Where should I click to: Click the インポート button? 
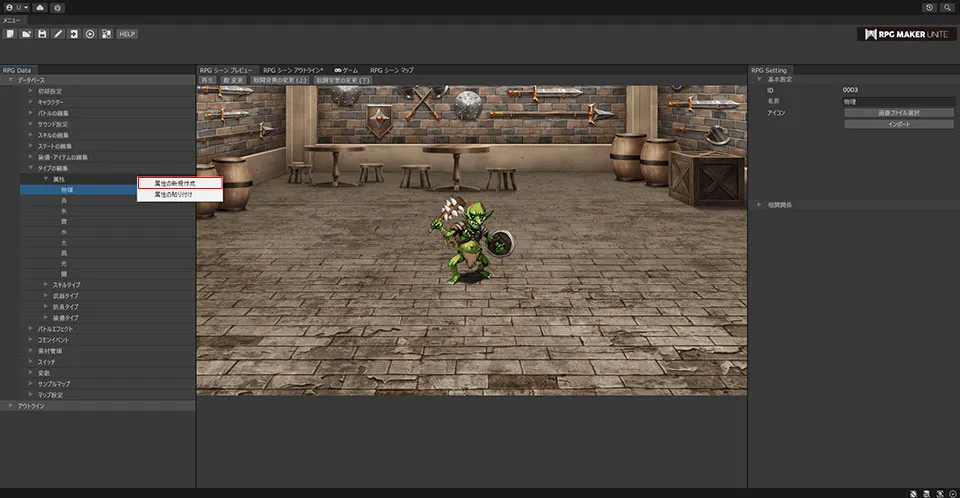coord(899,124)
